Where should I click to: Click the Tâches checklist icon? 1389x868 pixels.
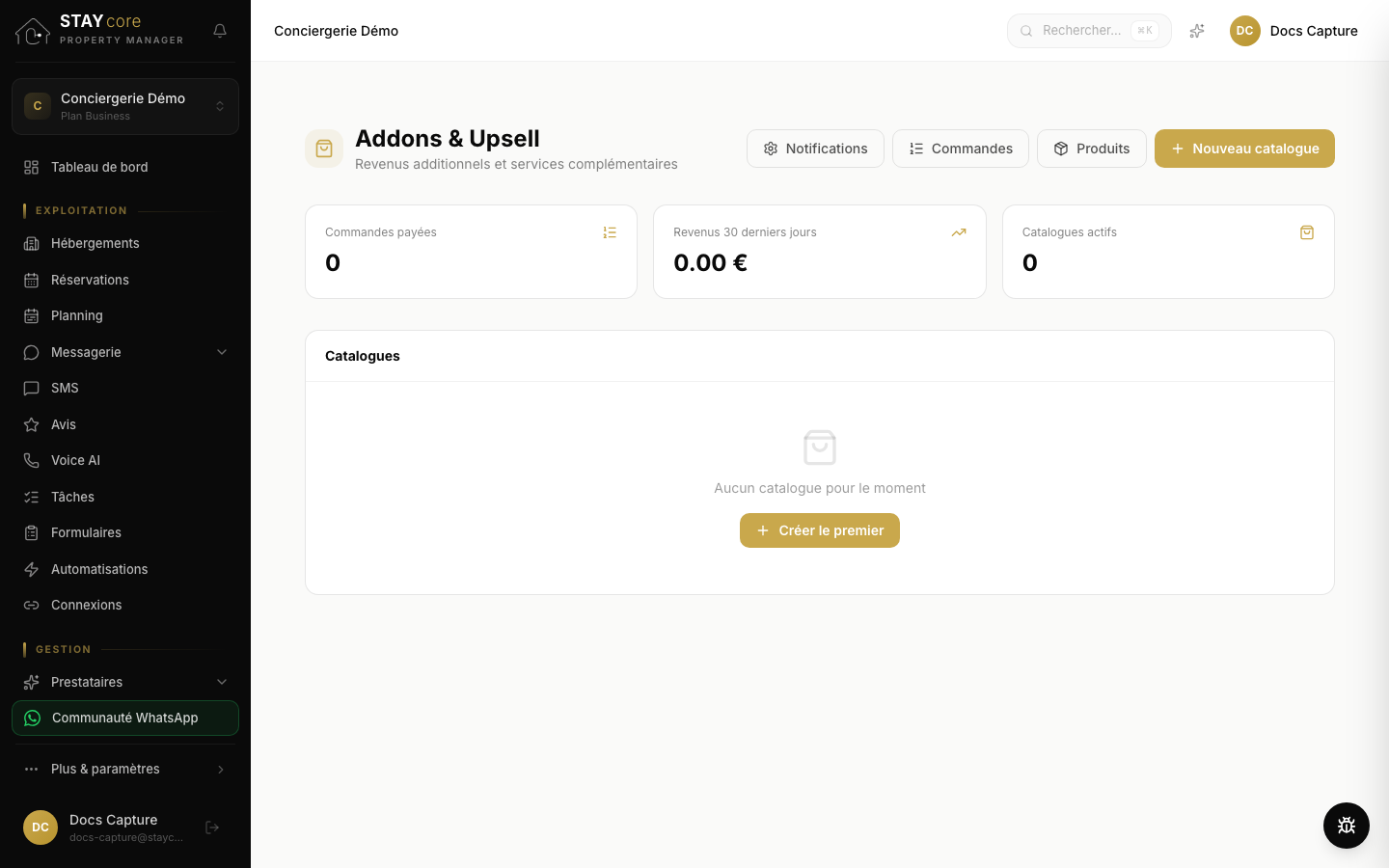[31, 497]
